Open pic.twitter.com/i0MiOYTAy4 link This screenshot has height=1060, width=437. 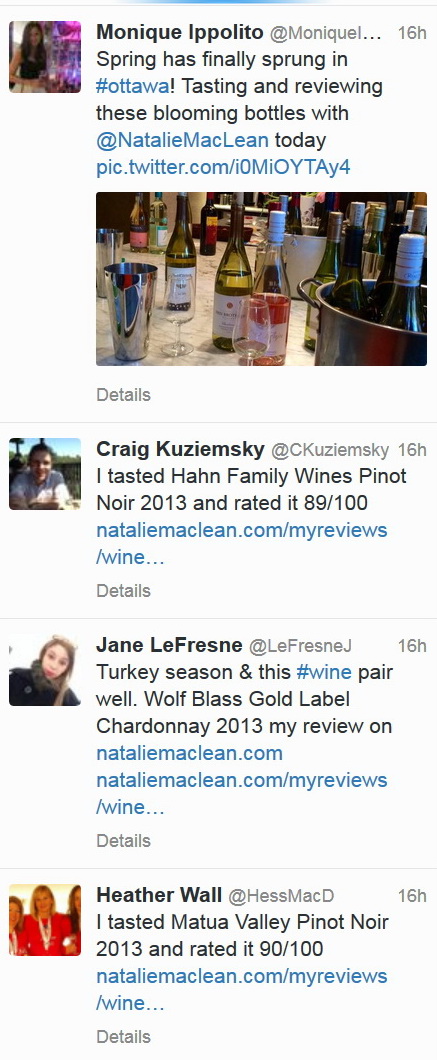tap(223, 168)
